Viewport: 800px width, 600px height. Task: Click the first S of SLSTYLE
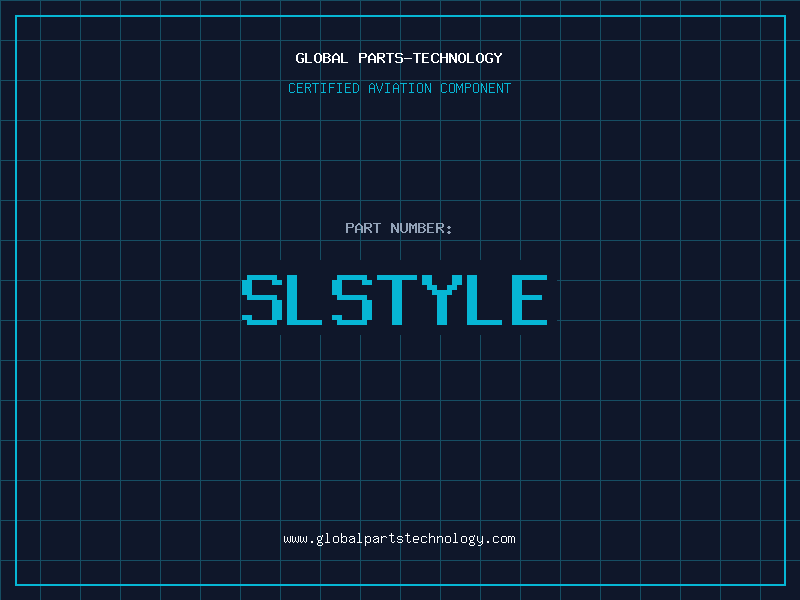[262, 300]
